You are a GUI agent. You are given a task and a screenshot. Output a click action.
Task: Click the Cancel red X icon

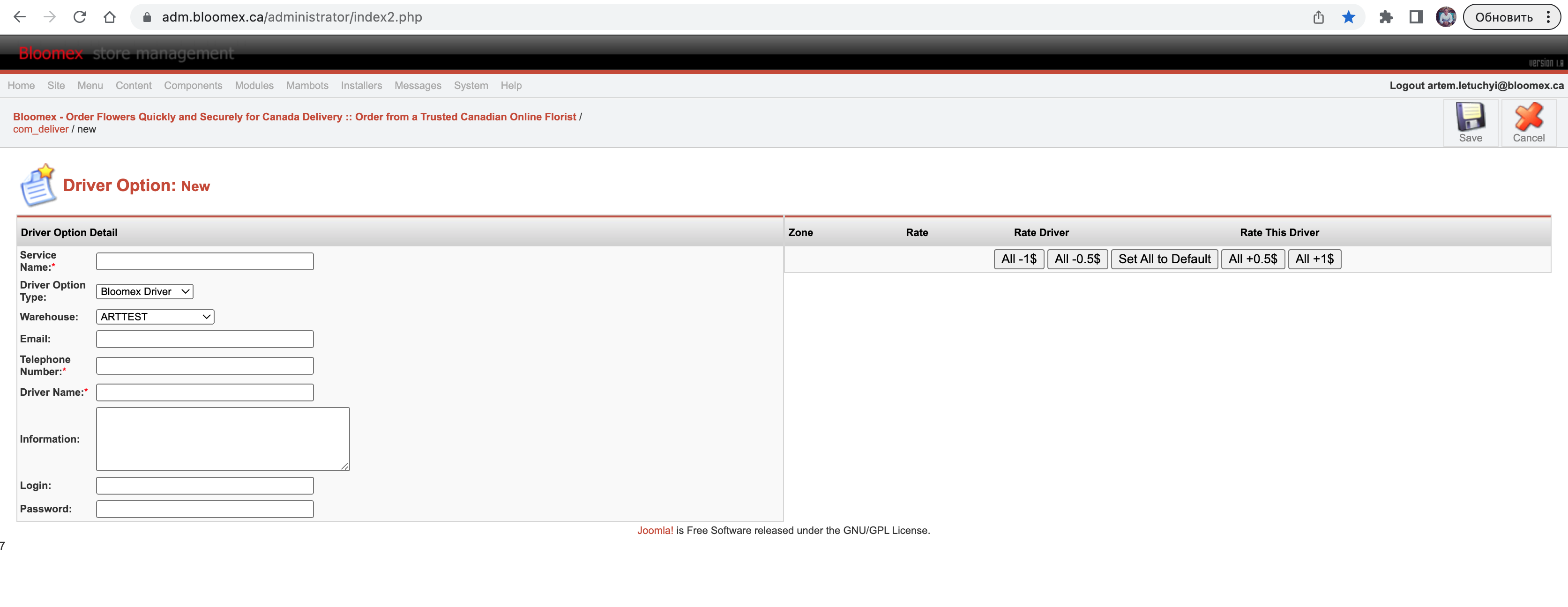[x=1529, y=117]
